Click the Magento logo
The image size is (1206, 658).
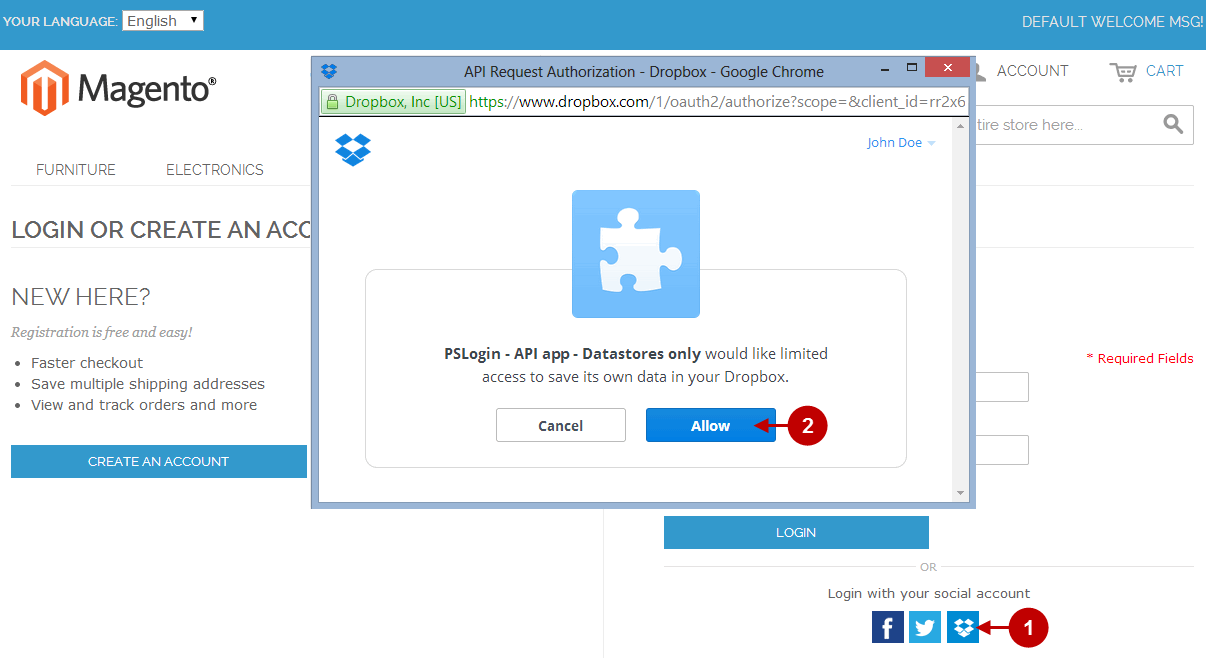(x=118, y=88)
